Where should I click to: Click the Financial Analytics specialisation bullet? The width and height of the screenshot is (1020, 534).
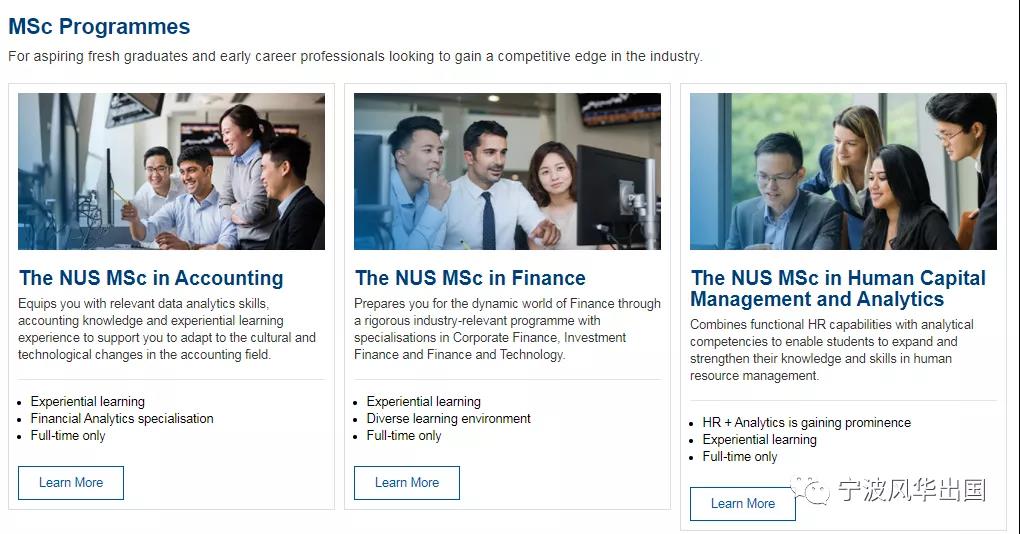[122, 418]
